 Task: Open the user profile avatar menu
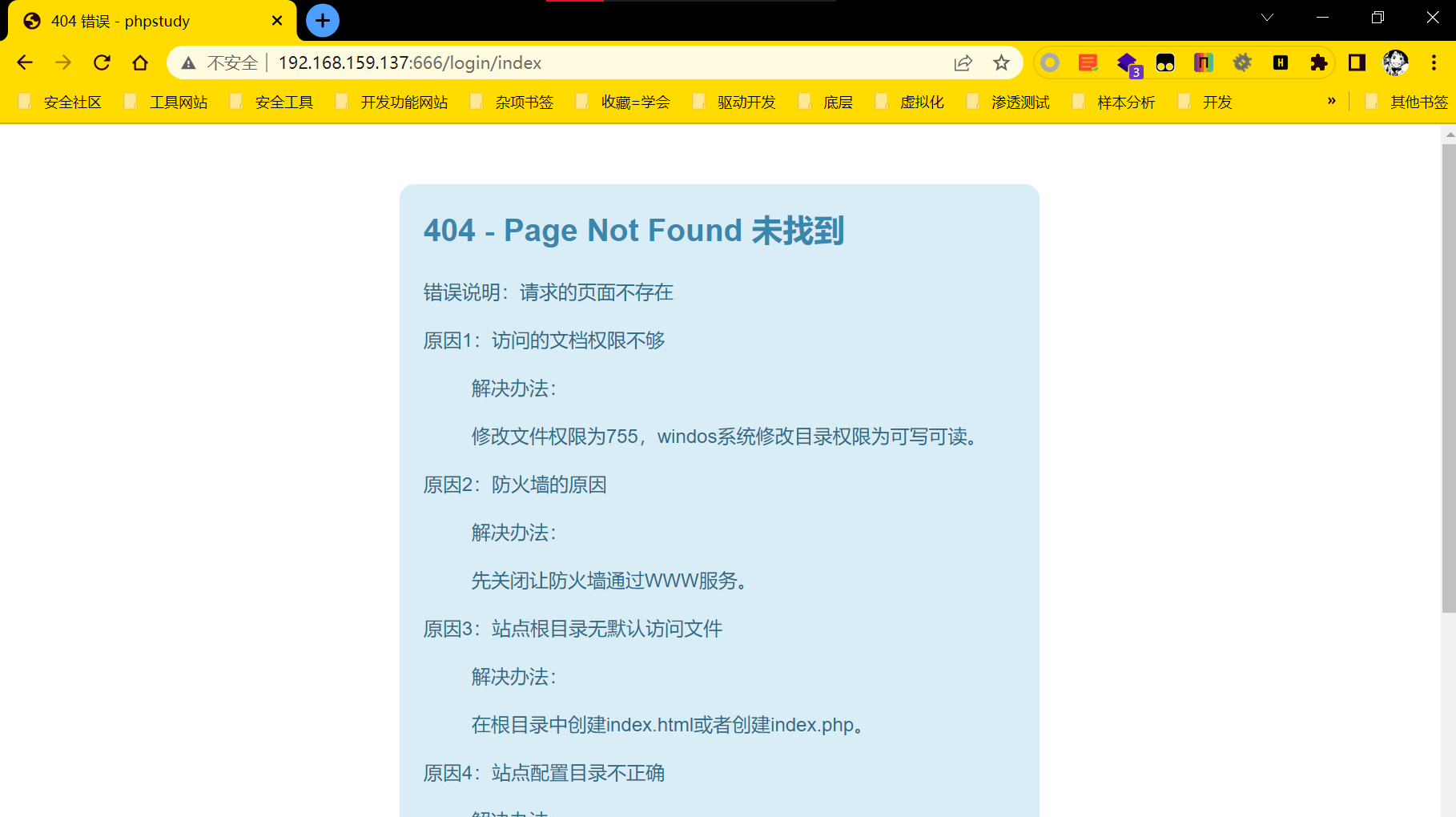click(x=1396, y=62)
